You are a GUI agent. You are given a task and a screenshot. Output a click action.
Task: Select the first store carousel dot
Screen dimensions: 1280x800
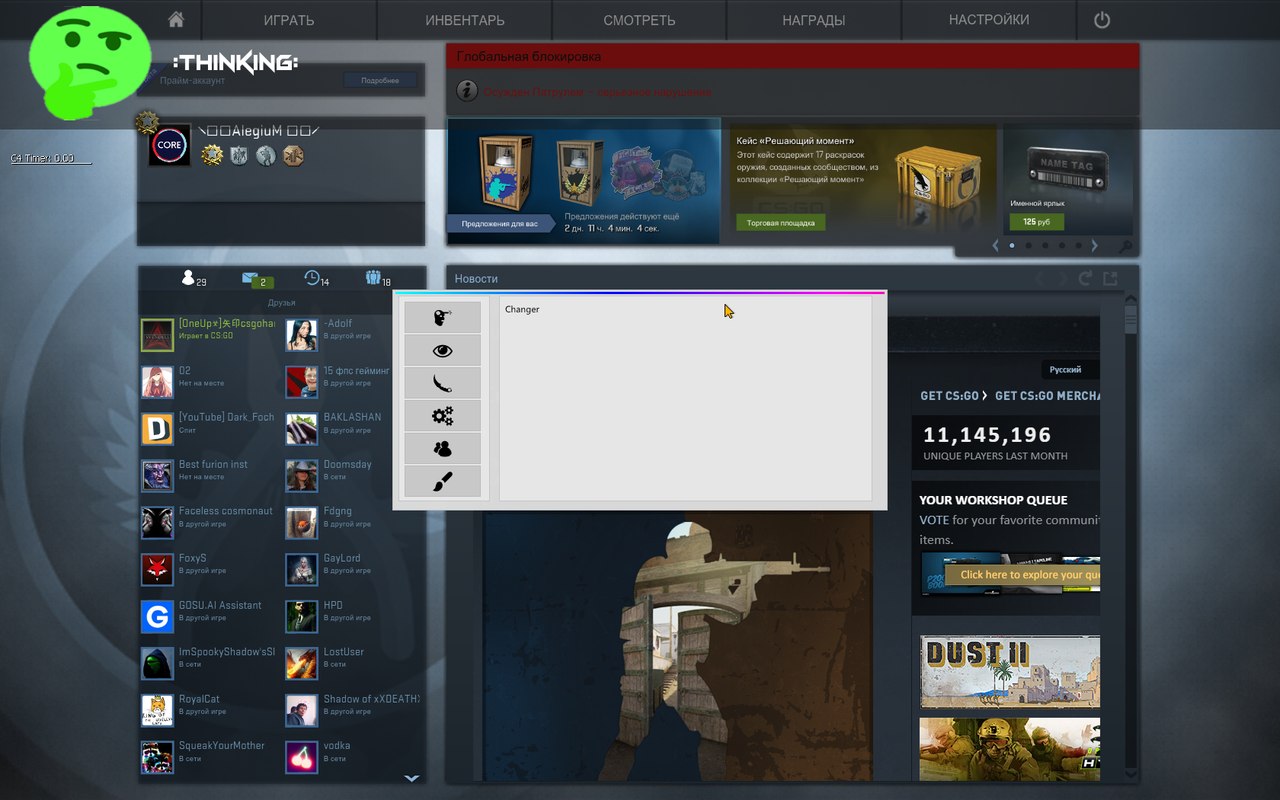click(x=1012, y=246)
